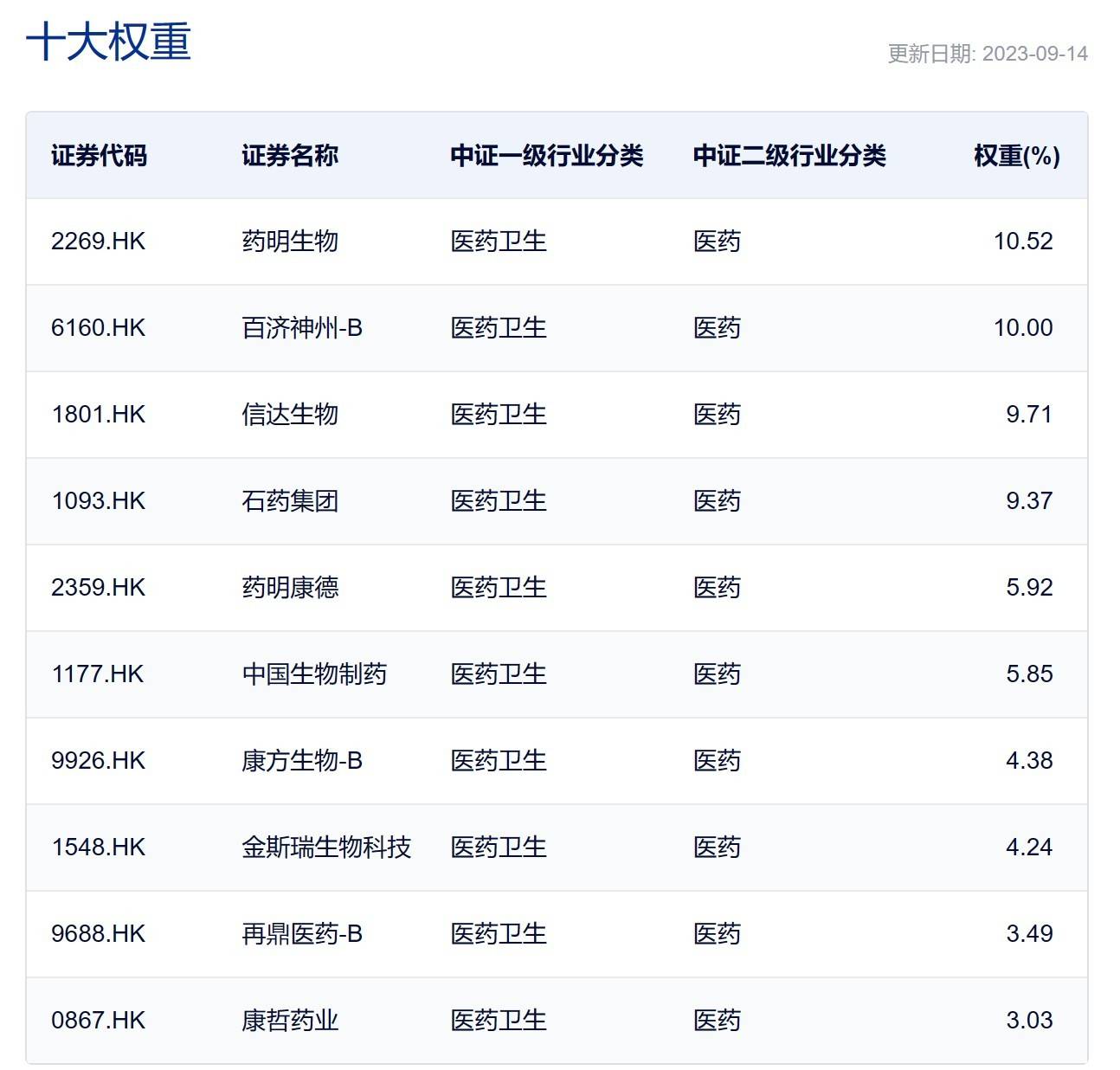Click the 药明生物 security name
The image size is (1120, 1070).
tap(289, 242)
